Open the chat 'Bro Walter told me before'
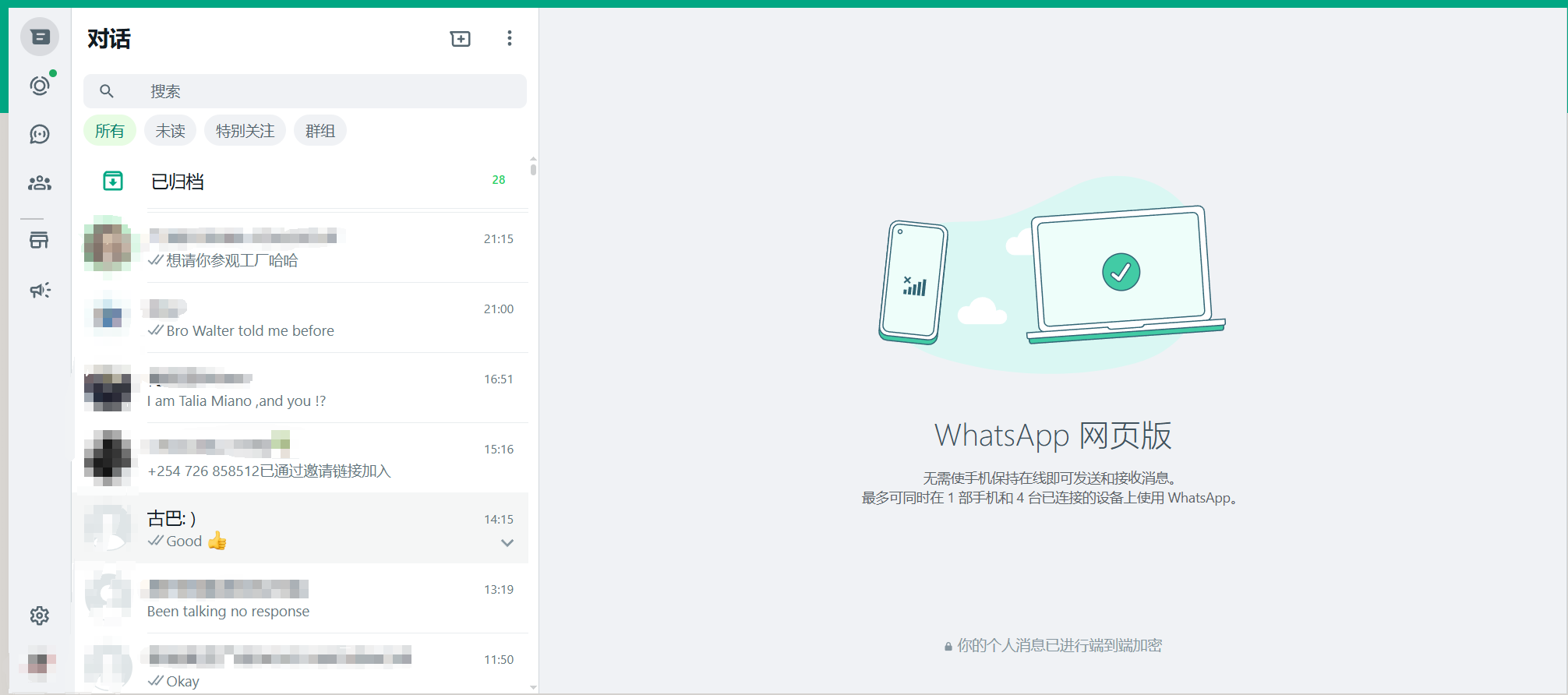 point(302,317)
